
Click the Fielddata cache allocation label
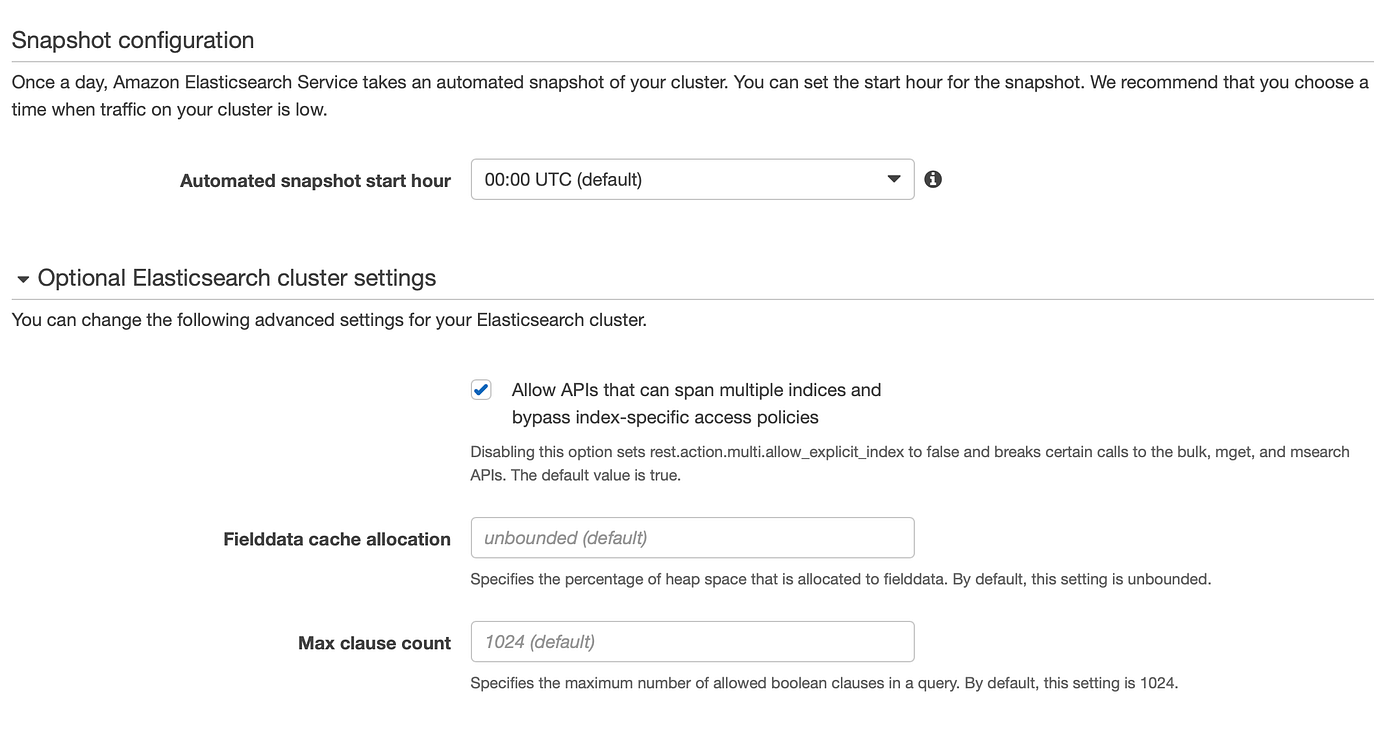[x=336, y=539]
